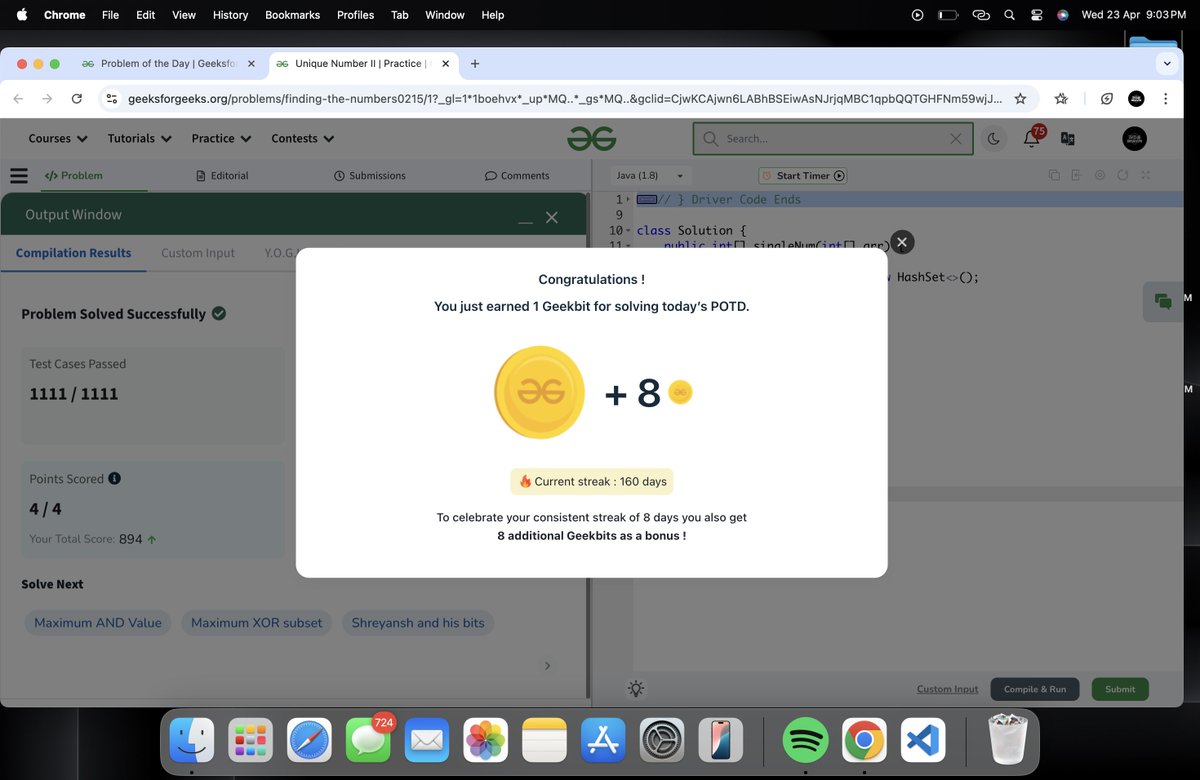Expand code fold arrow on line 1

[x=627, y=200]
